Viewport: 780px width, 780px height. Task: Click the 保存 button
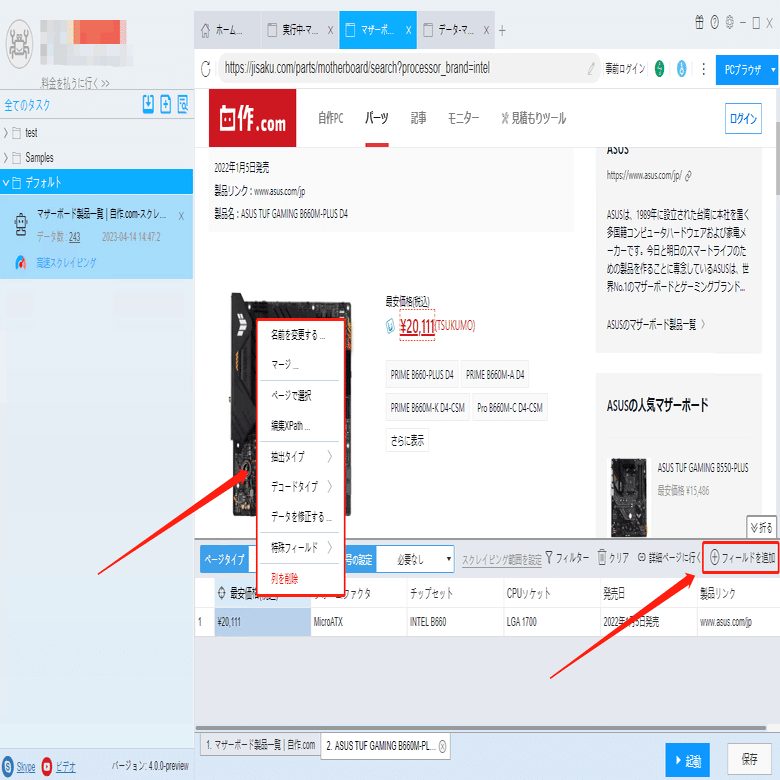point(749,759)
